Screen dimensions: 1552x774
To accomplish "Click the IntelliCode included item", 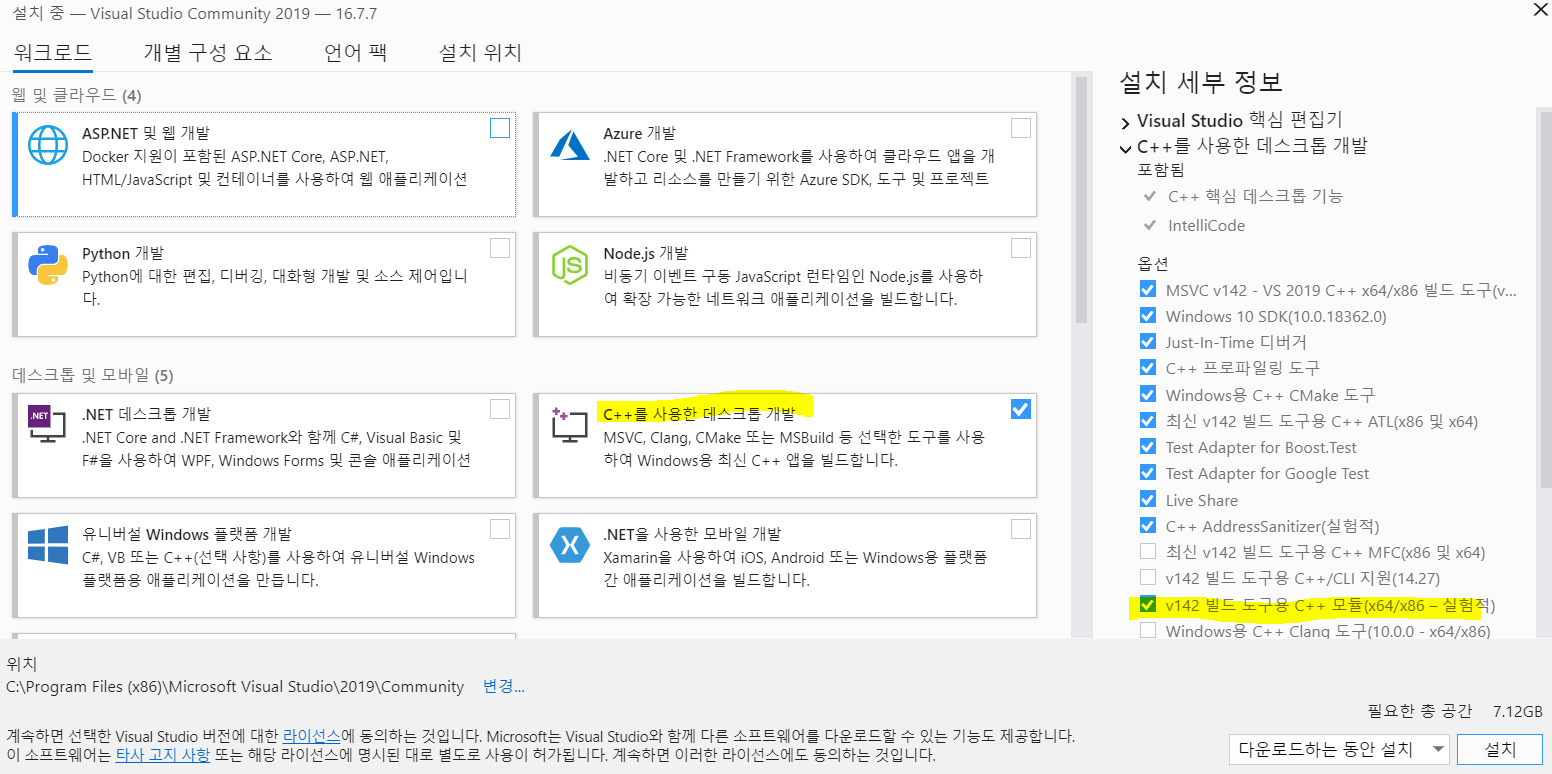I will coord(1206,225).
